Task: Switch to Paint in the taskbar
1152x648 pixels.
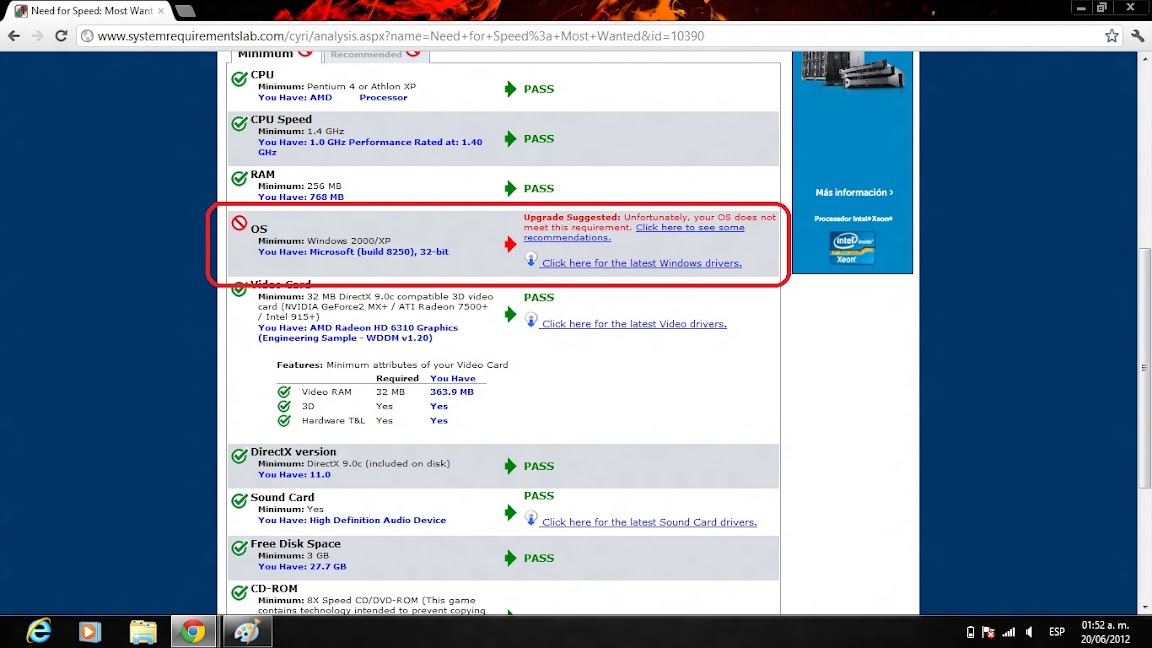Action: [247, 632]
